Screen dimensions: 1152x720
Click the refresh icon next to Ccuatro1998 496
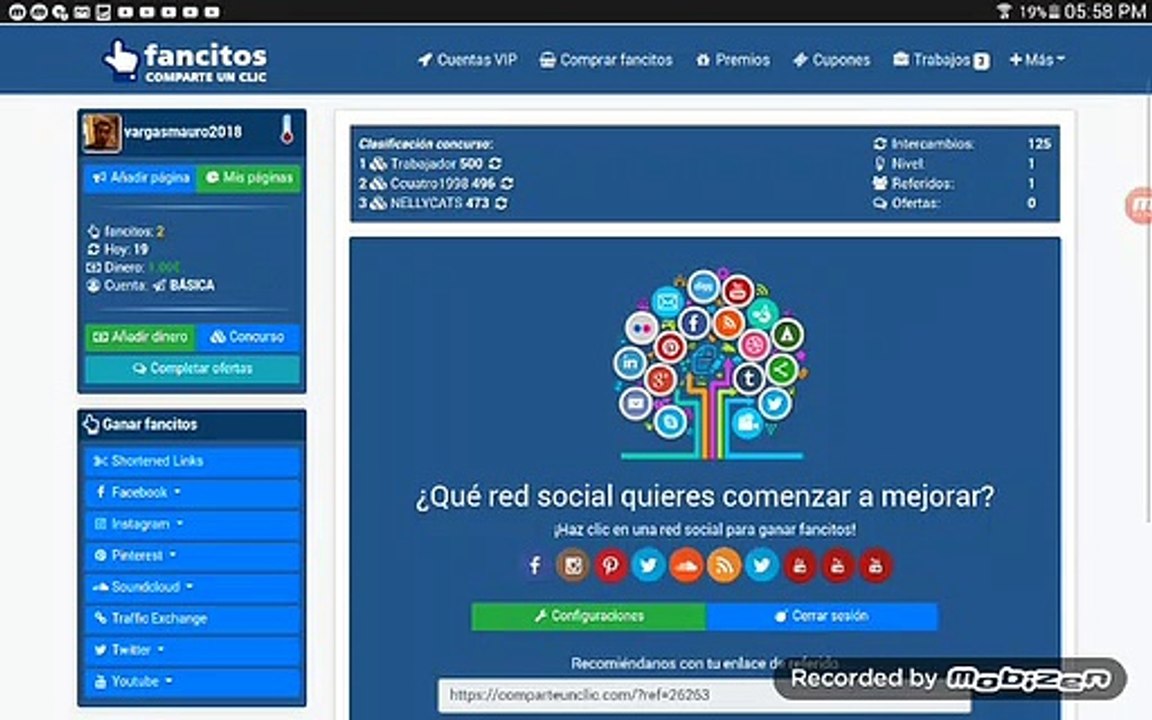pyautogui.click(x=507, y=184)
